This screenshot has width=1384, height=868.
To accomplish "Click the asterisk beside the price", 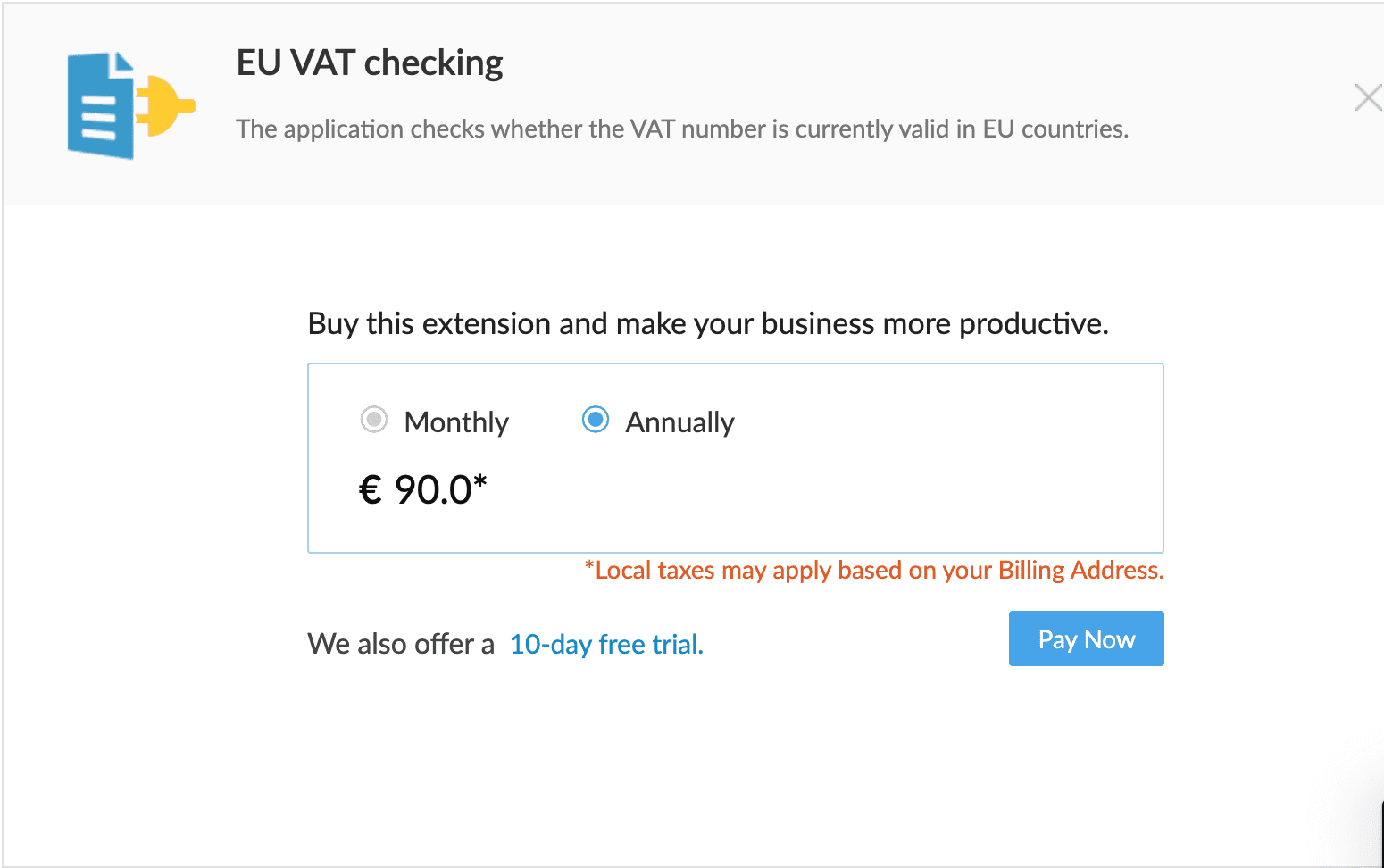I will (480, 482).
